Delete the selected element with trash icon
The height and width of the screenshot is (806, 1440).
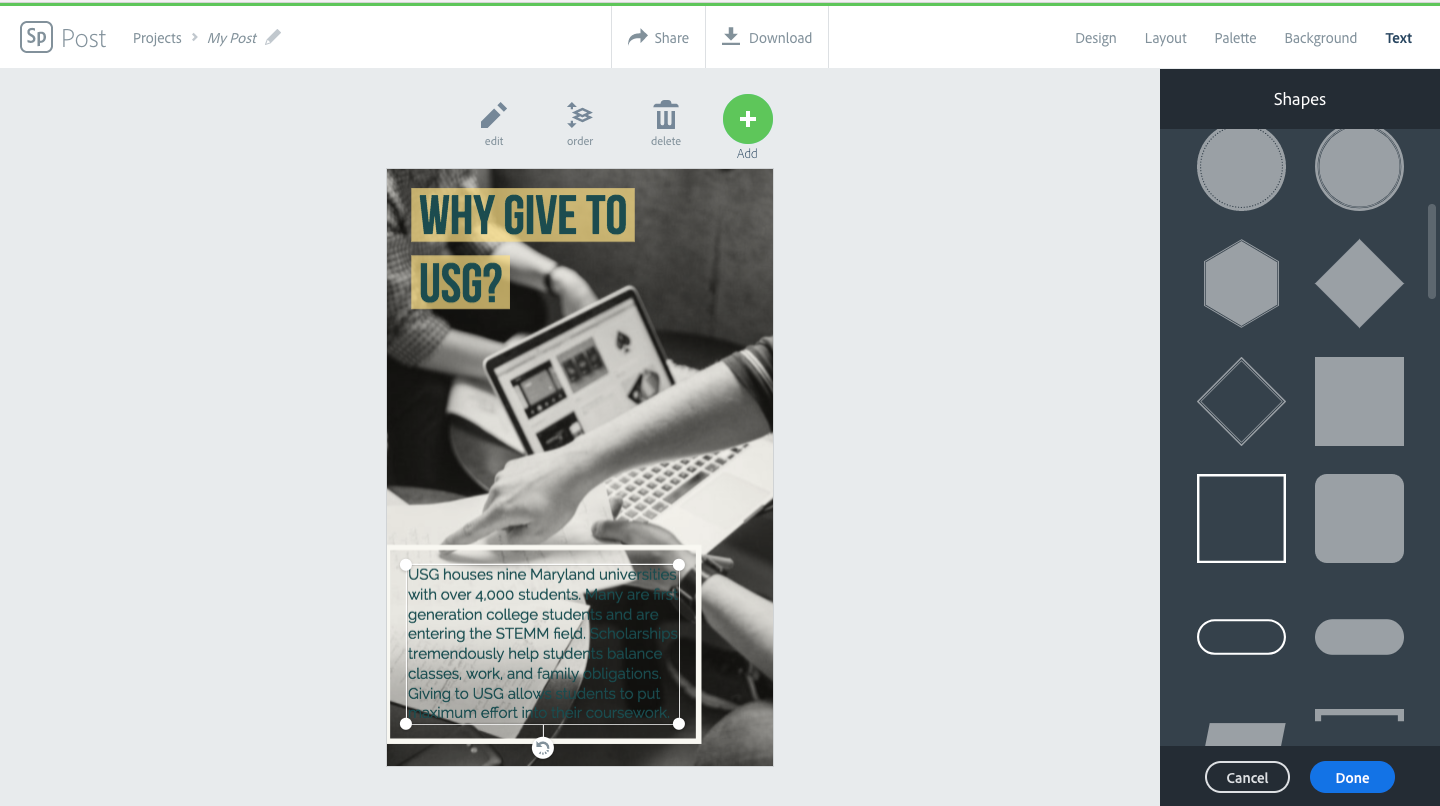click(666, 124)
